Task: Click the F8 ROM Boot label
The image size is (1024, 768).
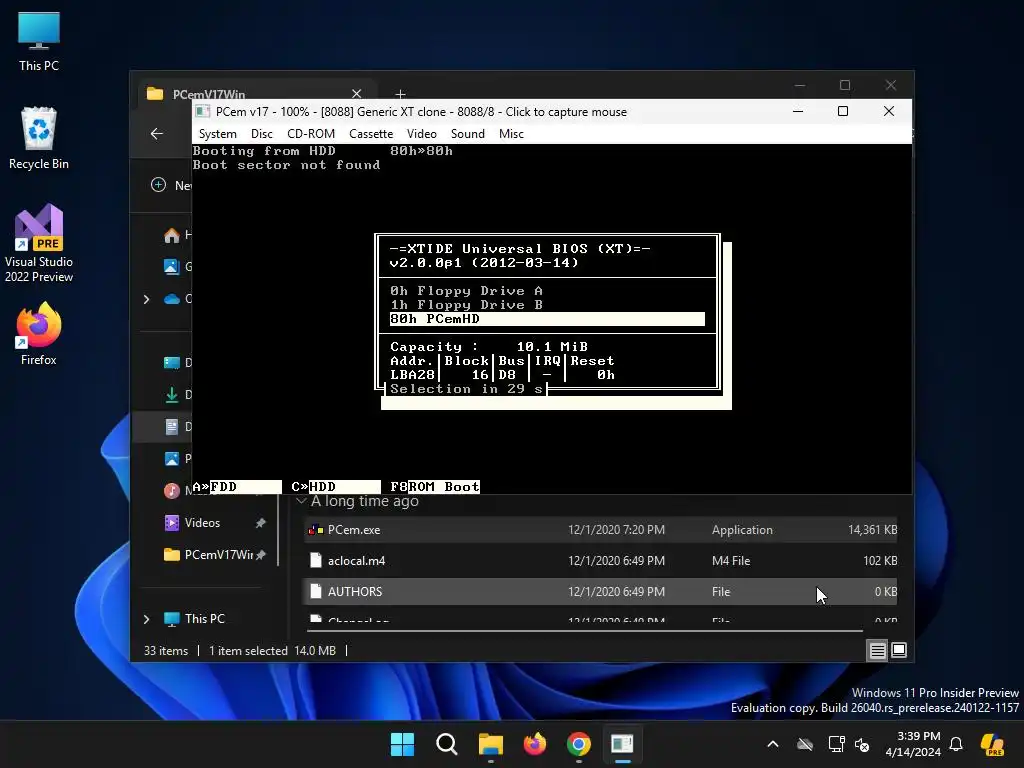Action: [435, 487]
